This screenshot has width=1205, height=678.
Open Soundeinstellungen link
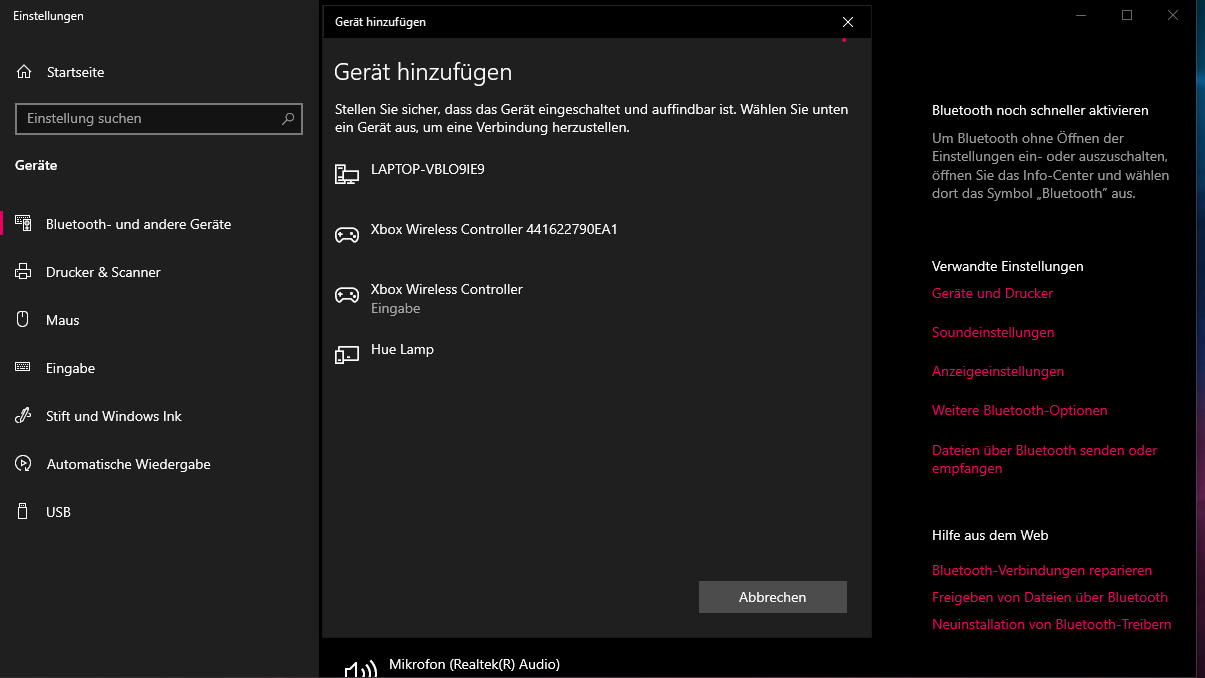pyautogui.click(x=993, y=332)
